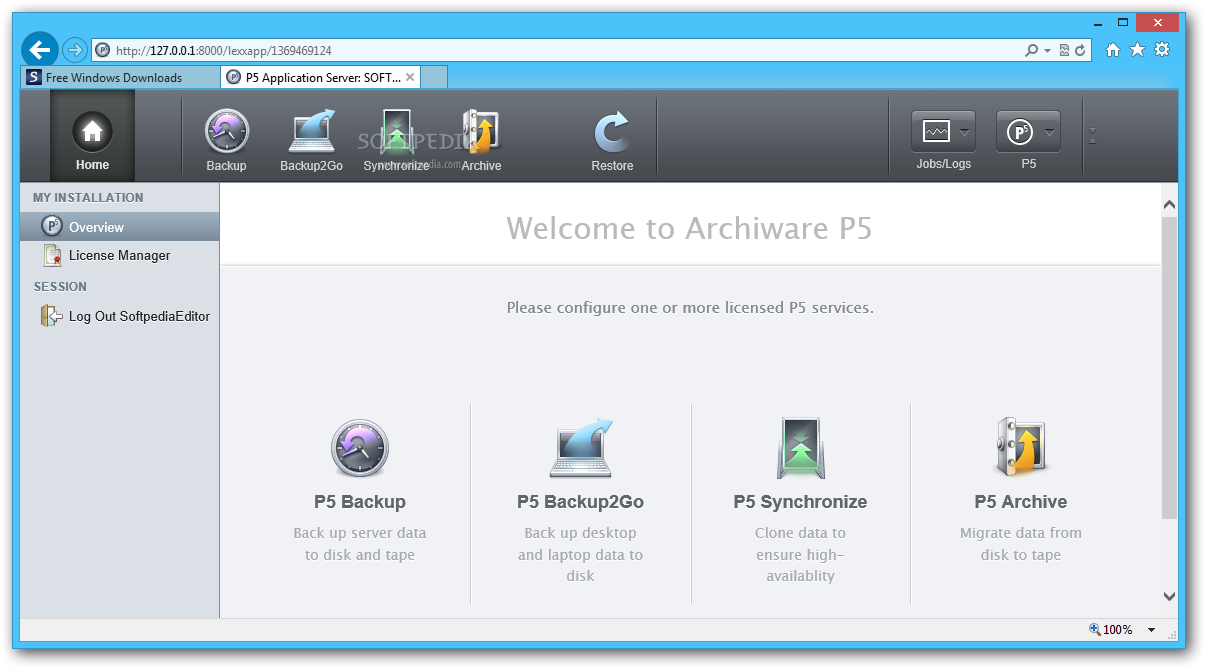This screenshot has width=1206, height=669.
Task: Click the P5 Backup clock icon
Action: pyautogui.click(x=360, y=448)
